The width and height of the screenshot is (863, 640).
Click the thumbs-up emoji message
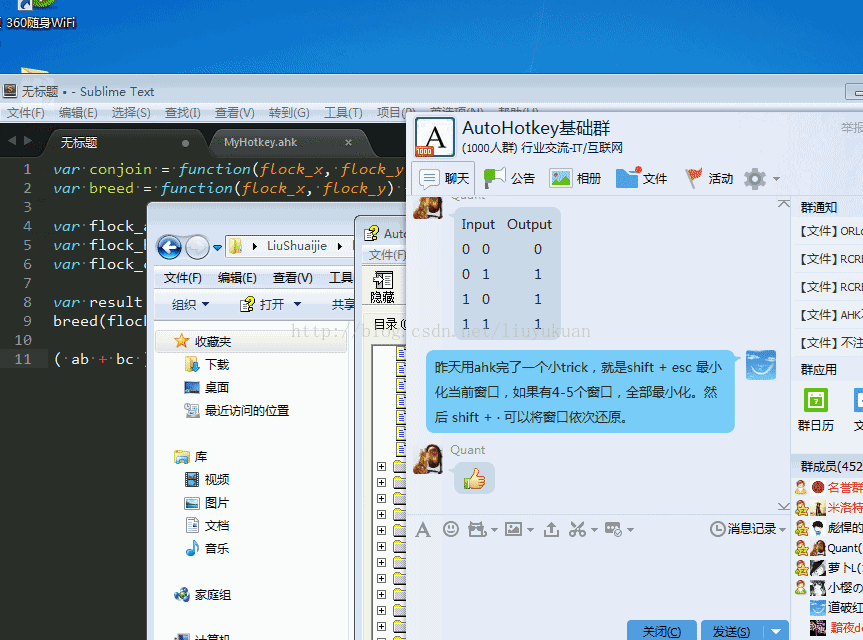(474, 478)
